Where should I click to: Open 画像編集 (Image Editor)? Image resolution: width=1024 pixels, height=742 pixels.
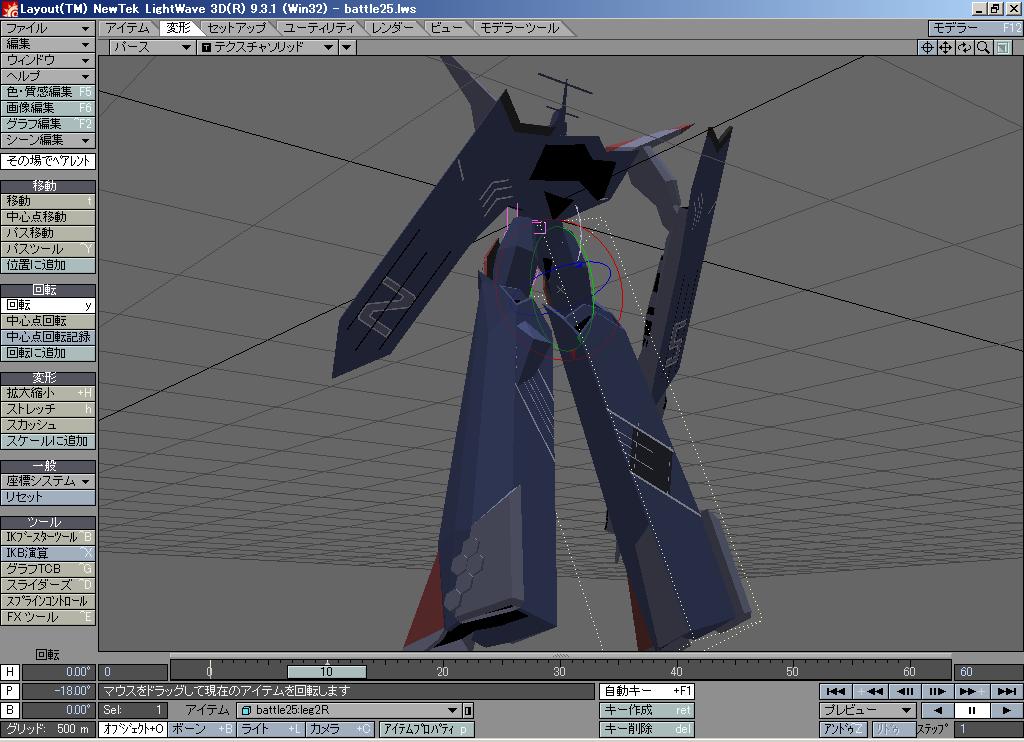tap(48, 108)
